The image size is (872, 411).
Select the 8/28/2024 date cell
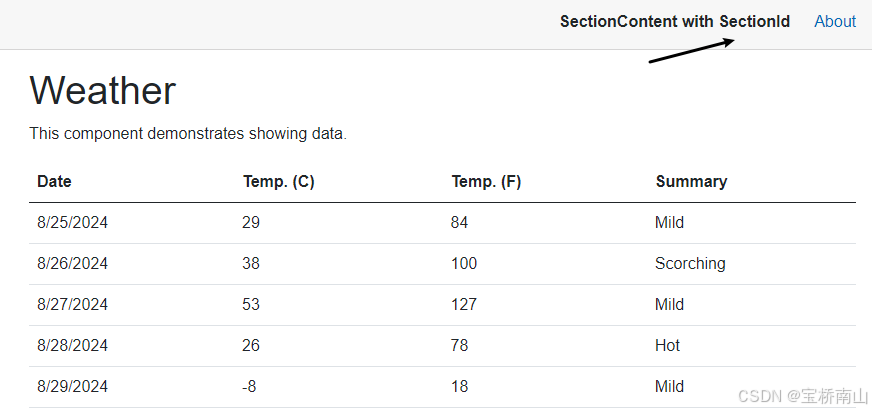coord(72,345)
